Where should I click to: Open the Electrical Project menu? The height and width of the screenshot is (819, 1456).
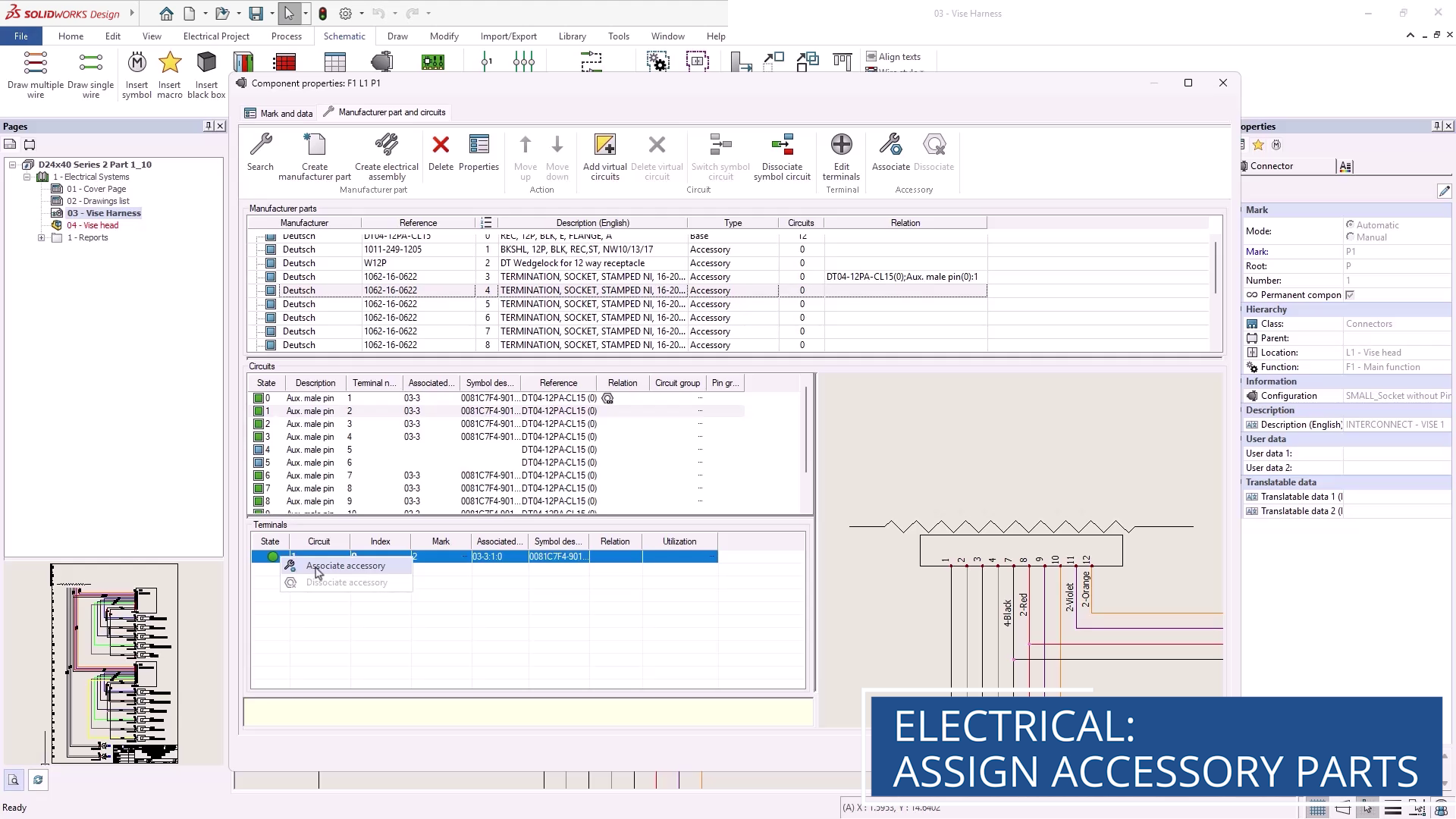pyautogui.click(x=216, y=36)
